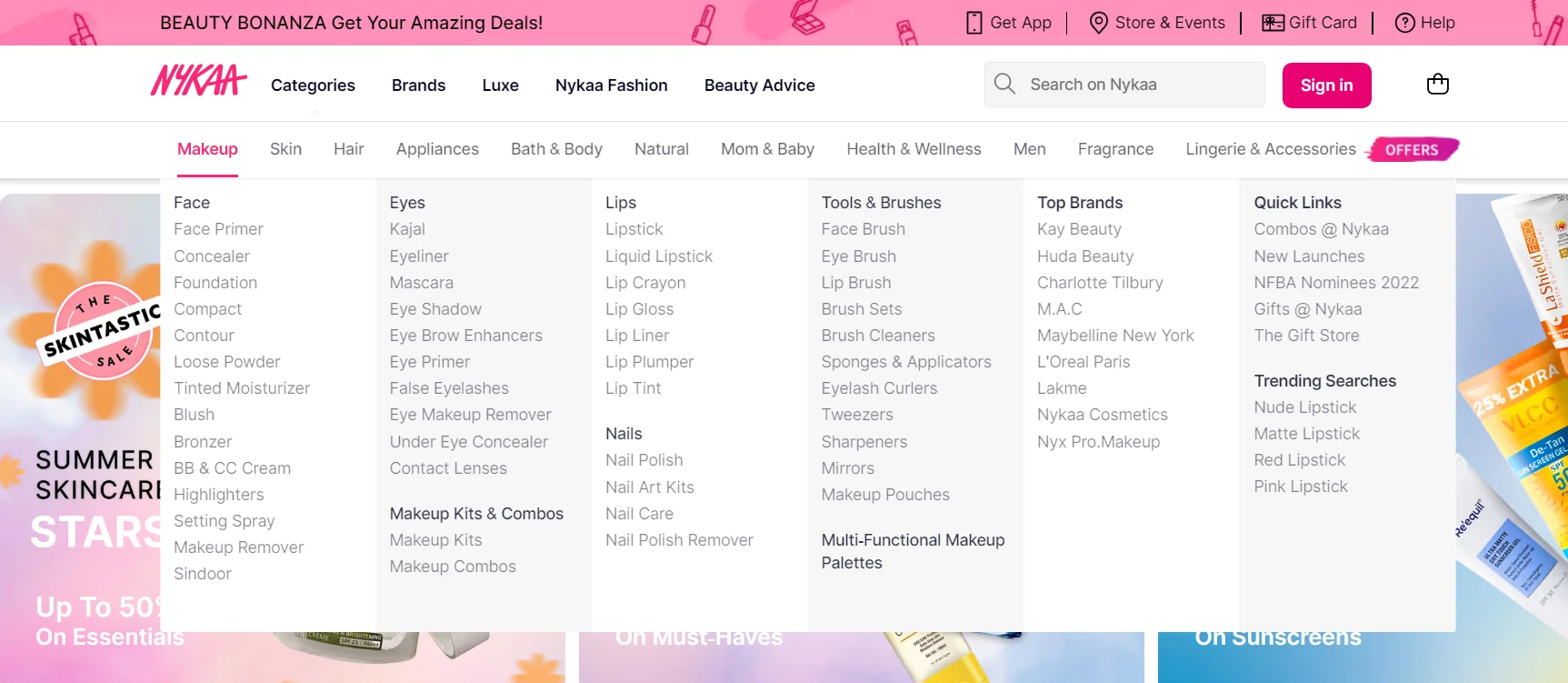Go to Nykaa Fashion
Image resolution: width=1568 pixels, height=683 pixels.
coord(612,85)
